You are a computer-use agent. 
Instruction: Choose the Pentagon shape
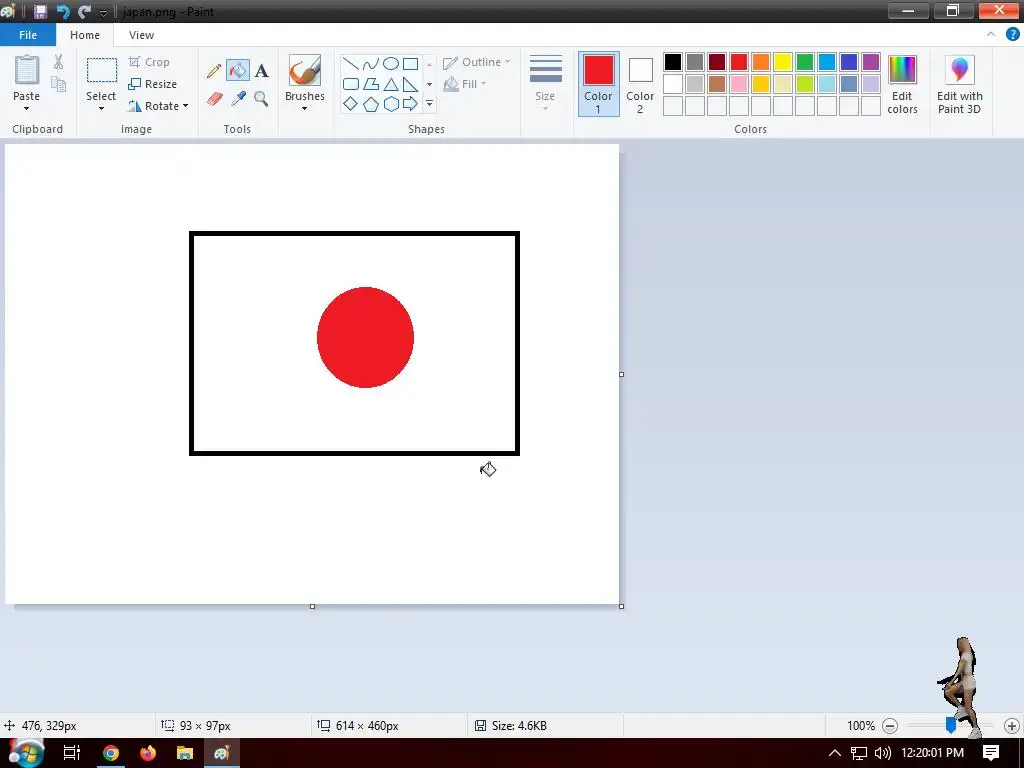(371, 104)
